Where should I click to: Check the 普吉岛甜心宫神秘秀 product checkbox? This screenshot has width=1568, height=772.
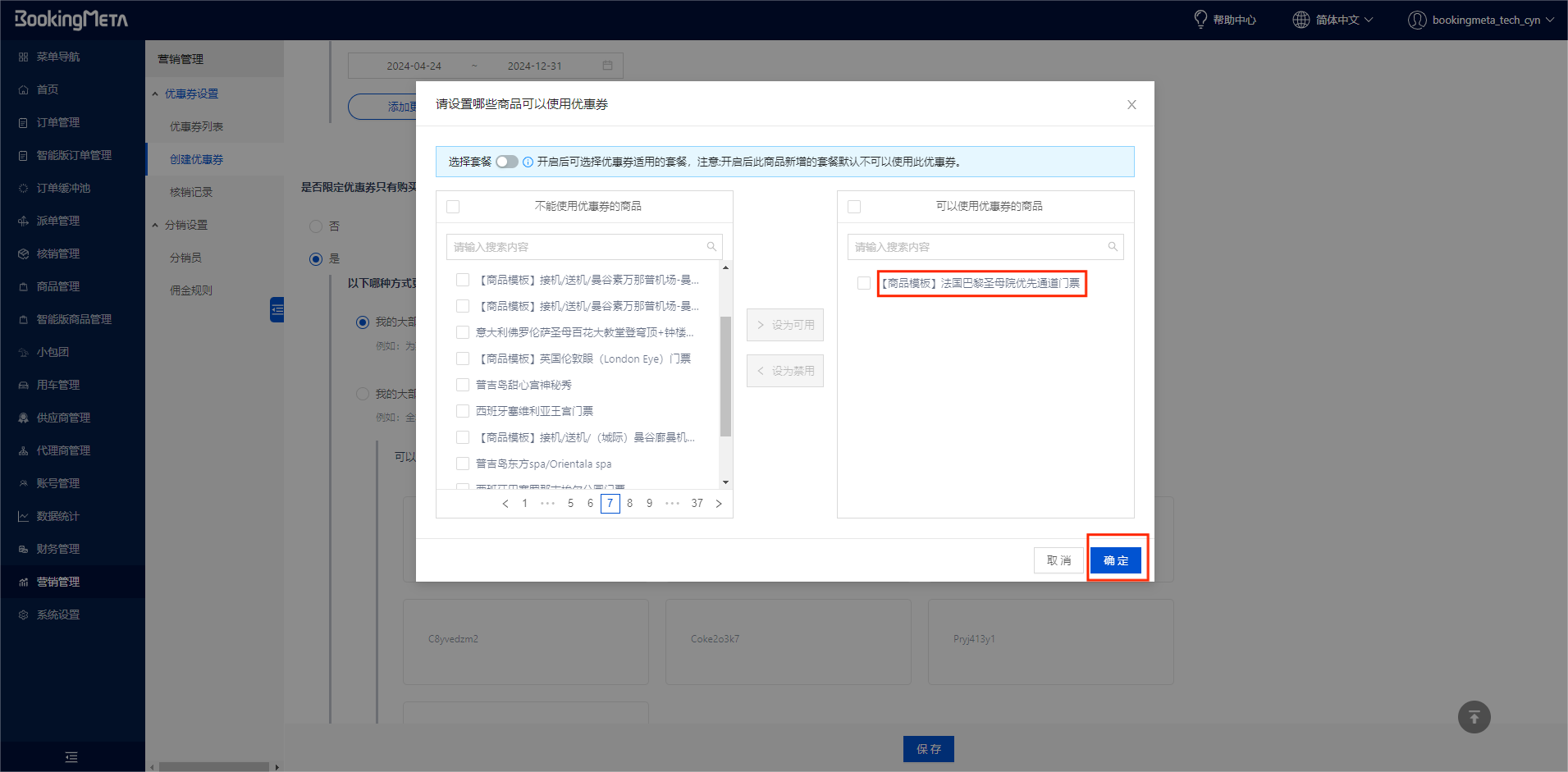[463, 385]
